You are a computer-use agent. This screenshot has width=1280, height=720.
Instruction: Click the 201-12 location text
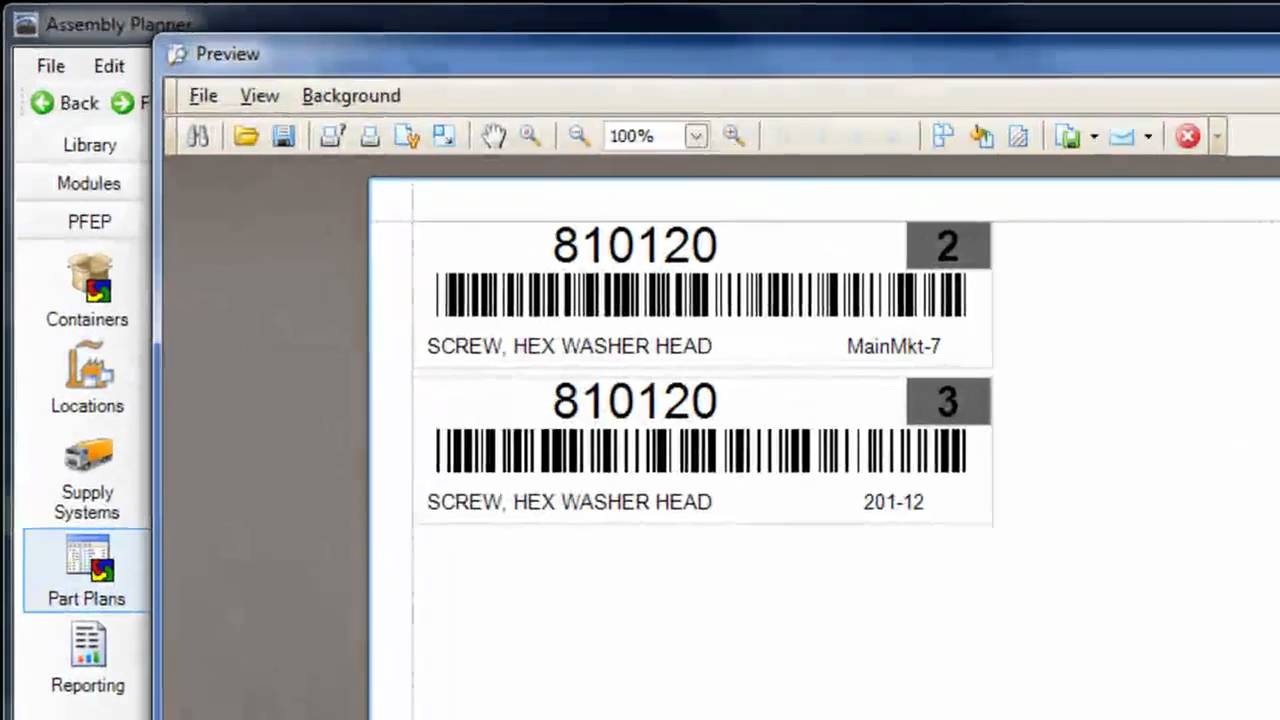coord(894,502)
